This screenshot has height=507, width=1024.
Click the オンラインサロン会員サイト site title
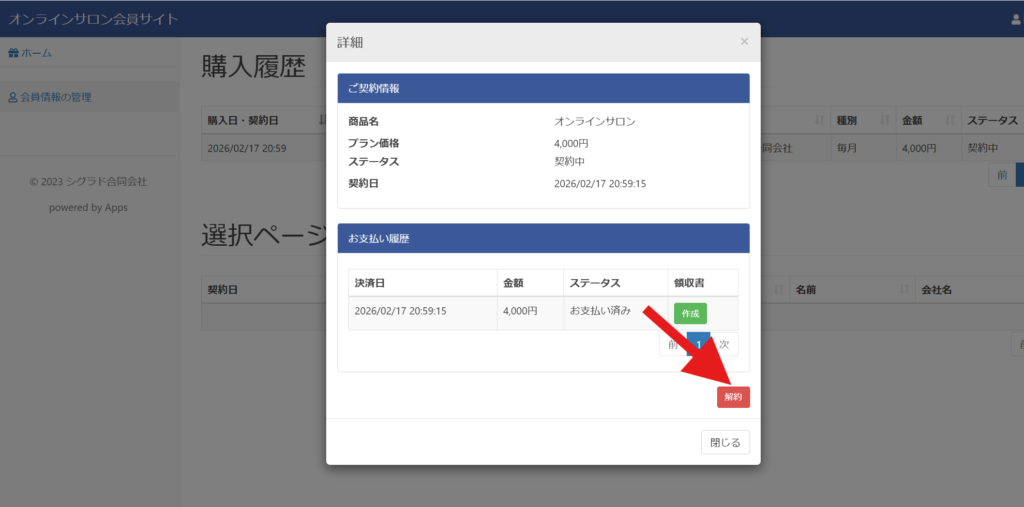point(94,20)
